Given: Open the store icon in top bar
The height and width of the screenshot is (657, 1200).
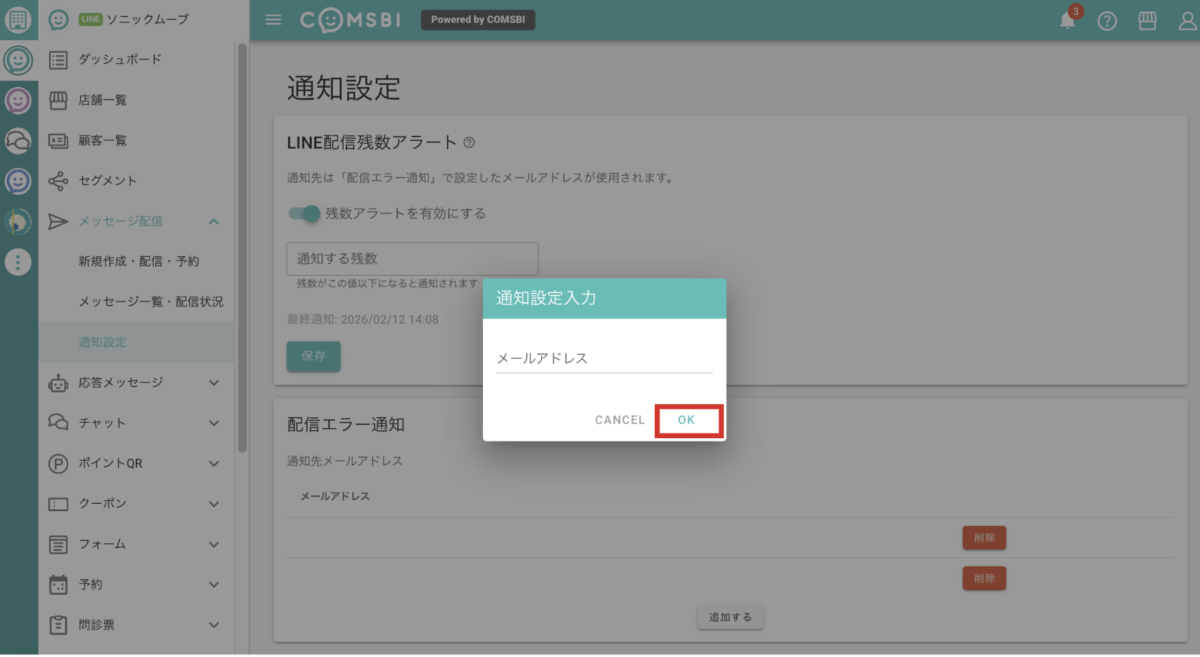Looking at the screenshot, I should pos(1148,21).
